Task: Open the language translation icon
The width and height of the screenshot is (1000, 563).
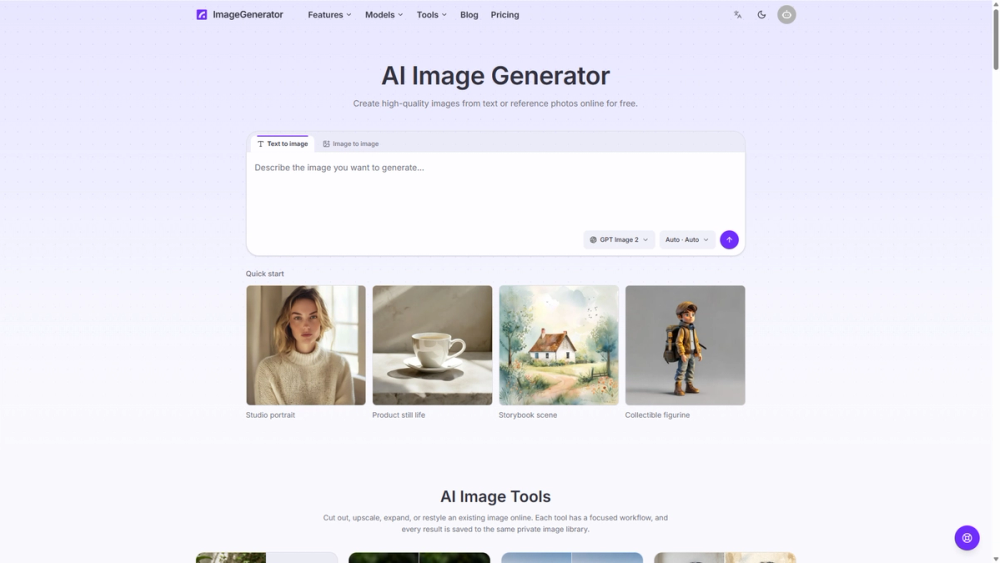Action: 737,15
